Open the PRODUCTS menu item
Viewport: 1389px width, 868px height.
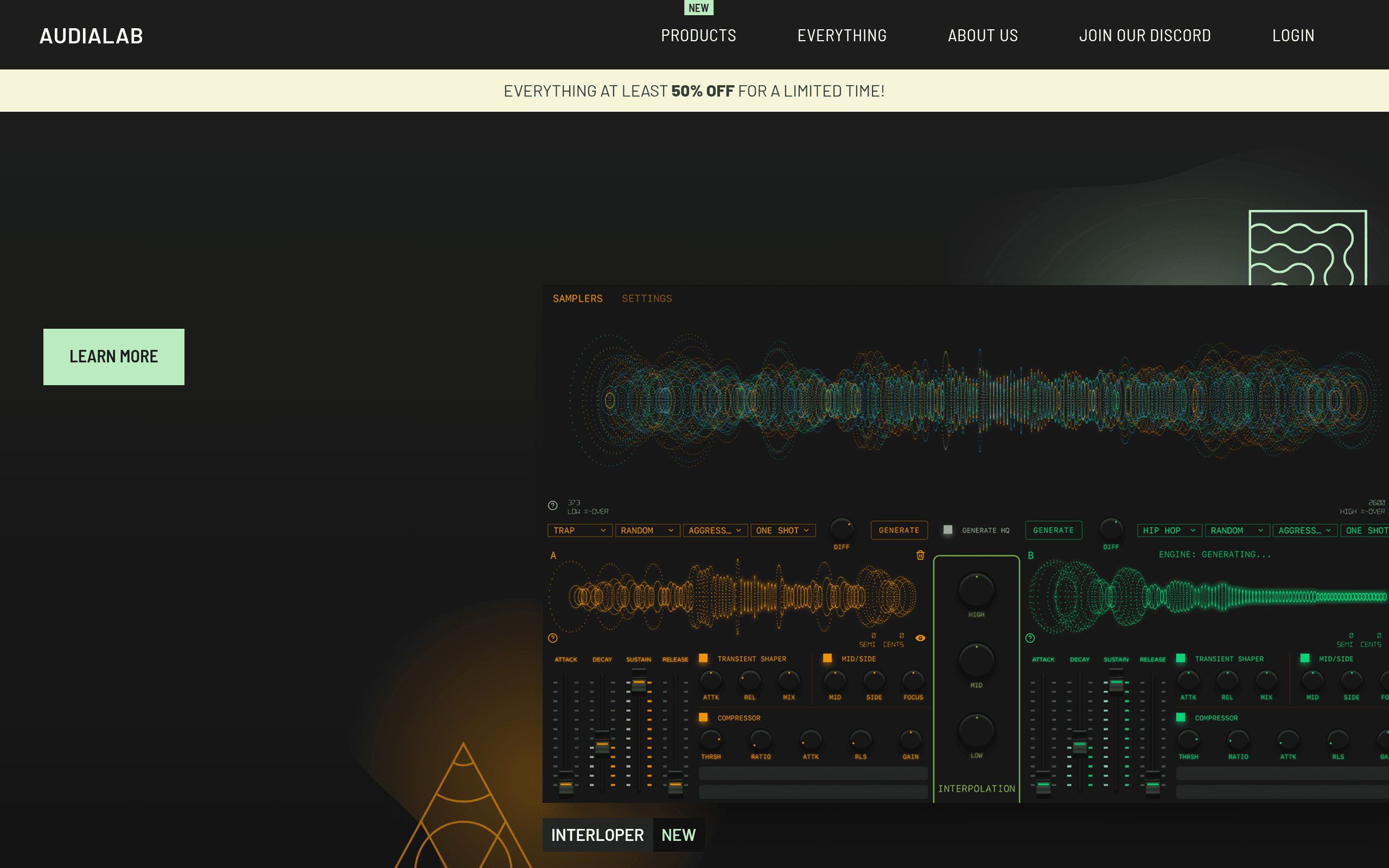point(698,36)
